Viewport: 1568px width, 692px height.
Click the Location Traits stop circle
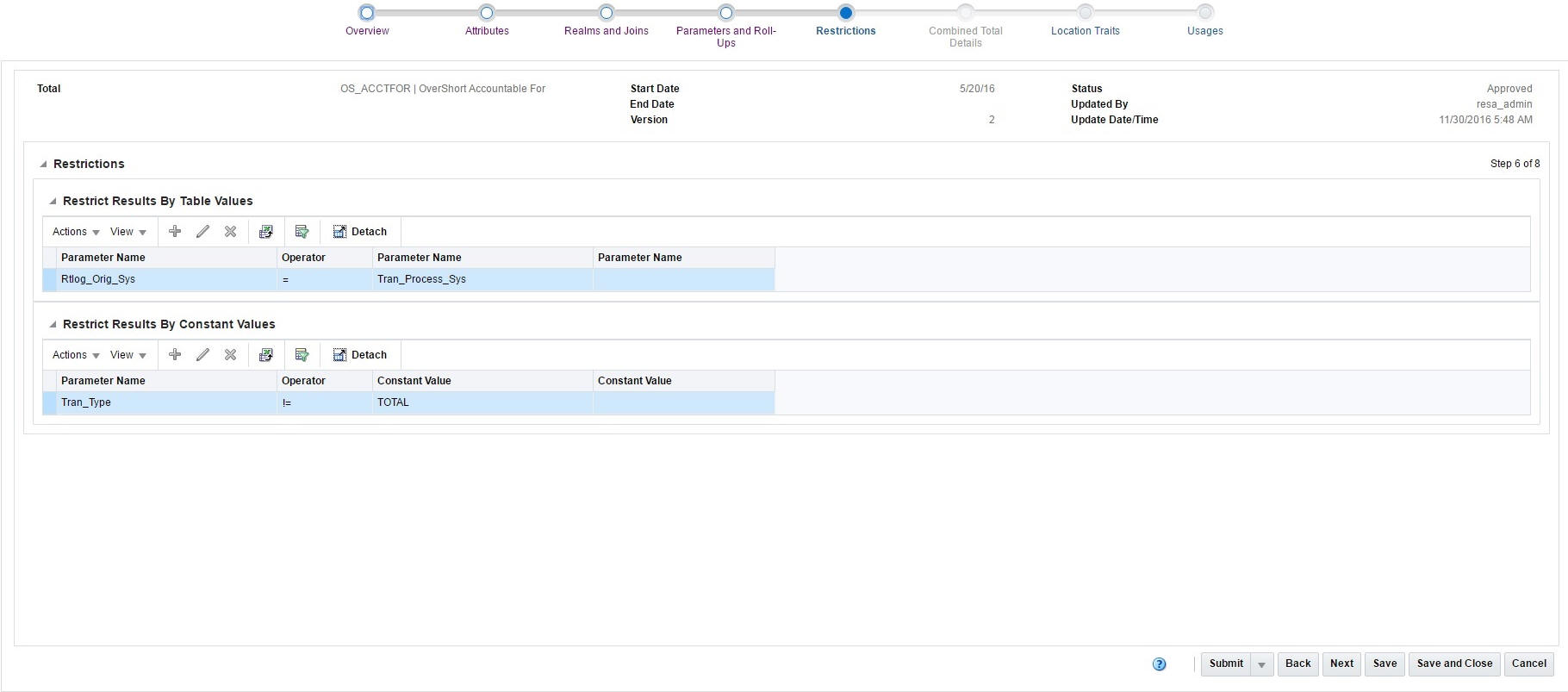pyautogui.click(x=1086, y=12)
